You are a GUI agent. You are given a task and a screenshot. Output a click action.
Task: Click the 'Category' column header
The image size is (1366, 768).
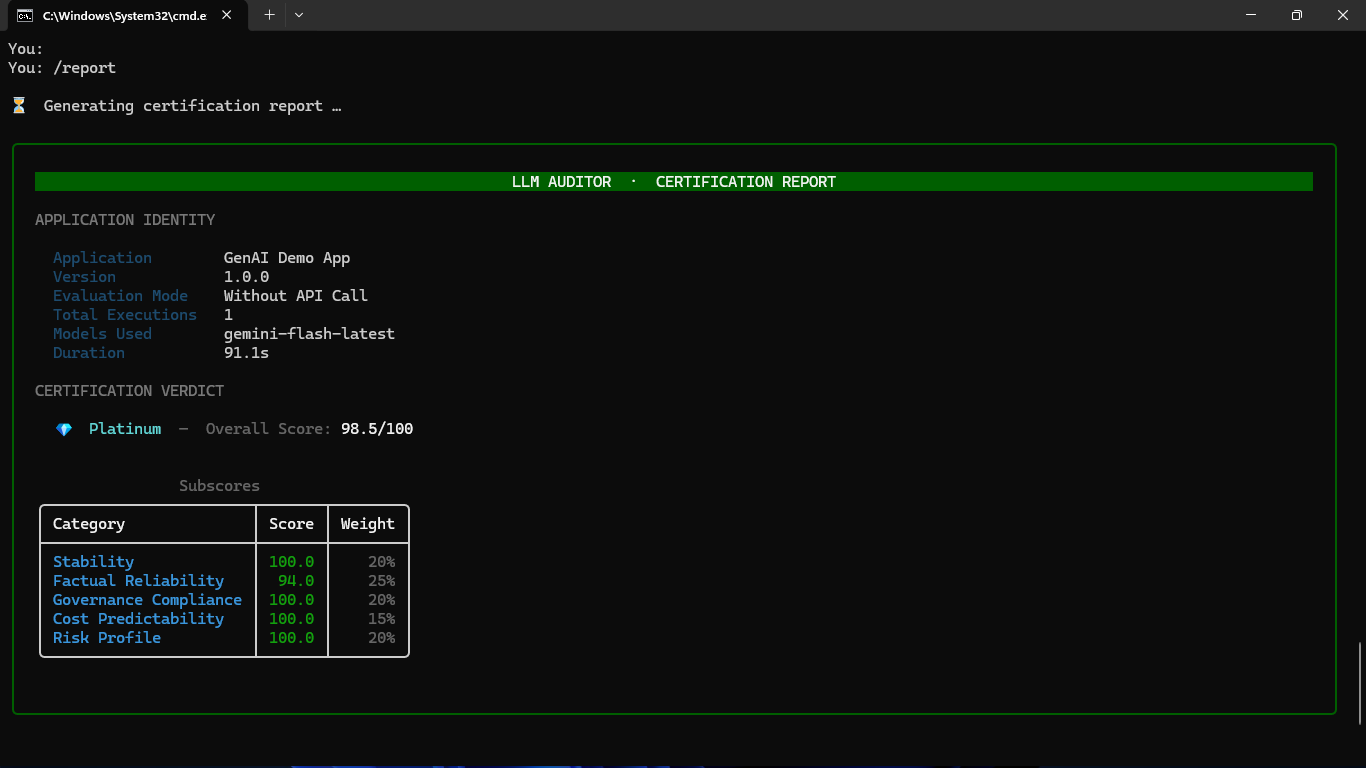point(89,524)
